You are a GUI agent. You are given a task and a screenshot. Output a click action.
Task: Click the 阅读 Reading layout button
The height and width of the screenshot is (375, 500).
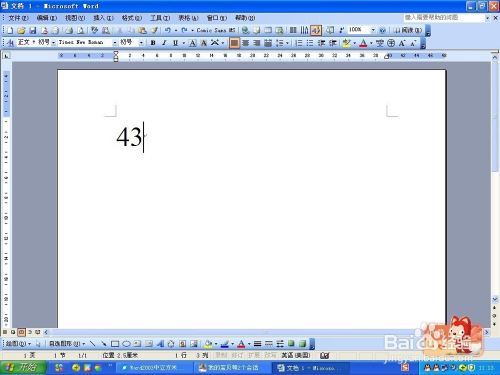pos(408,31)
